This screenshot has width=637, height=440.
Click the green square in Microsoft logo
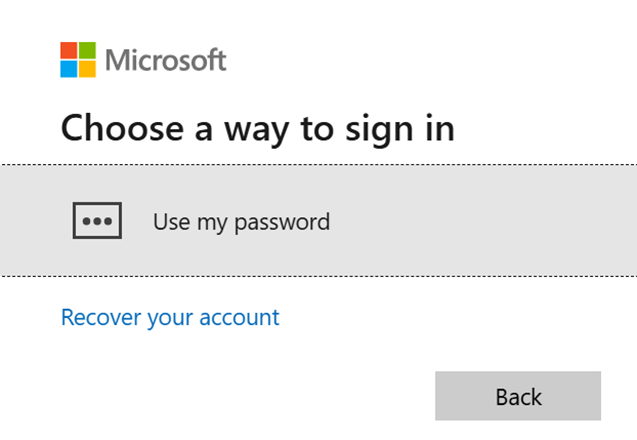tap(87, 51)
